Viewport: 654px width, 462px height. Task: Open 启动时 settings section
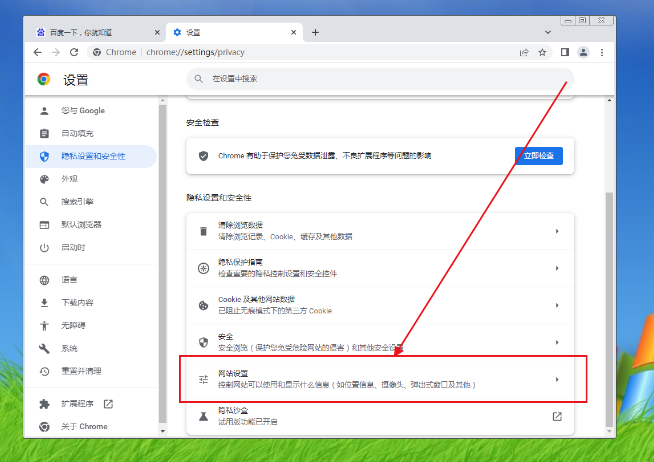(x=91, y=248)
